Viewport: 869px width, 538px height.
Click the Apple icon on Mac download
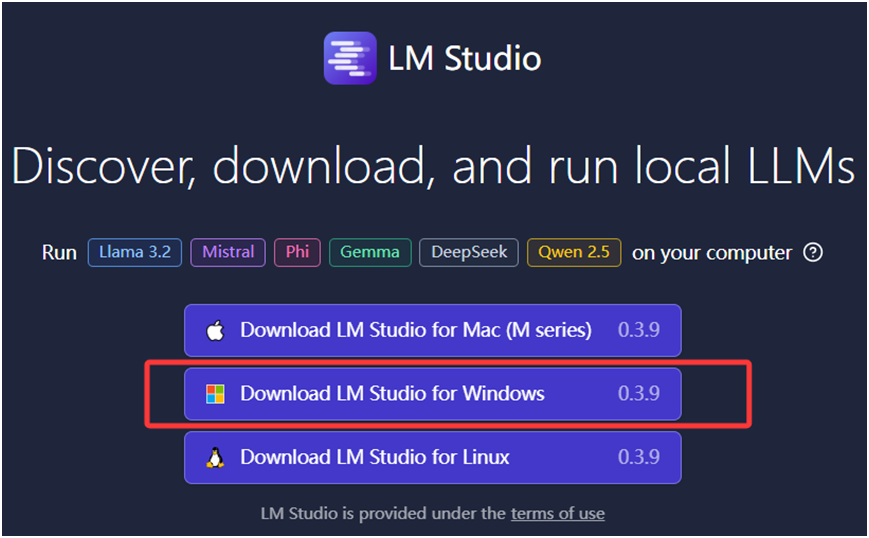point(215,330)
